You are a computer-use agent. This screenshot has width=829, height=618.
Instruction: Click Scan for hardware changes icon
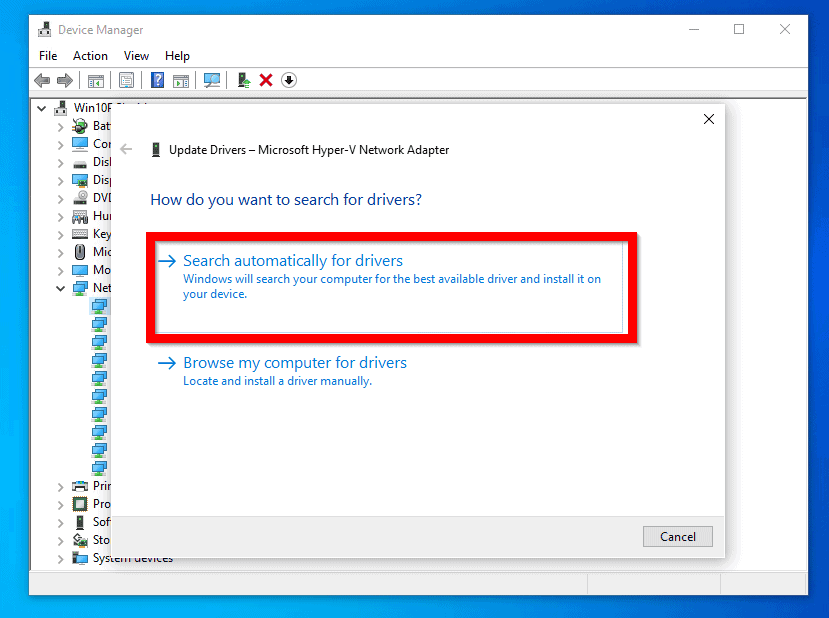click(x=212, y=80)
